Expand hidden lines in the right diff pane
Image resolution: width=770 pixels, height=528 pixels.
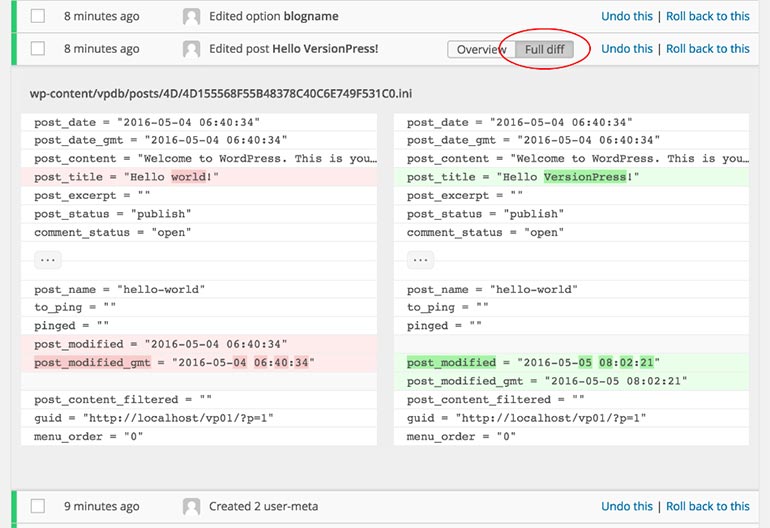420,260
